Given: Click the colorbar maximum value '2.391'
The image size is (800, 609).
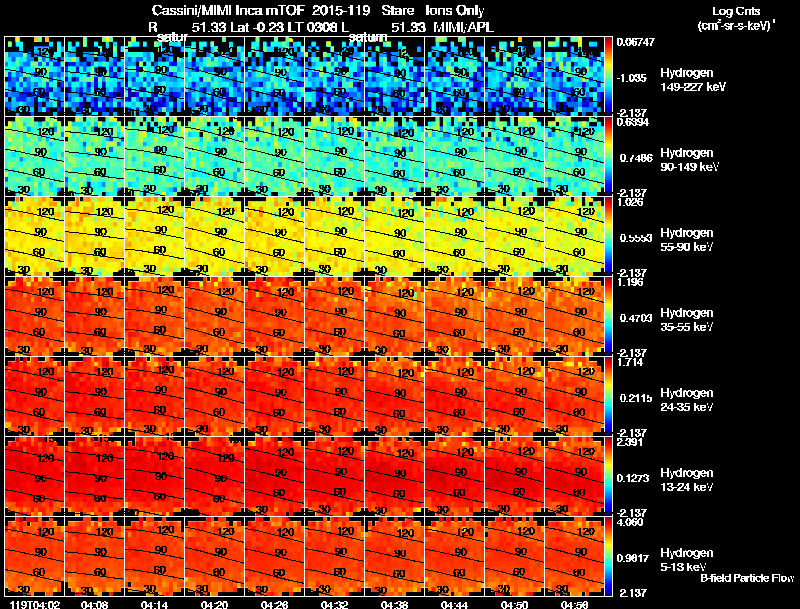Looking at the screenshot, I should (630, 443).
